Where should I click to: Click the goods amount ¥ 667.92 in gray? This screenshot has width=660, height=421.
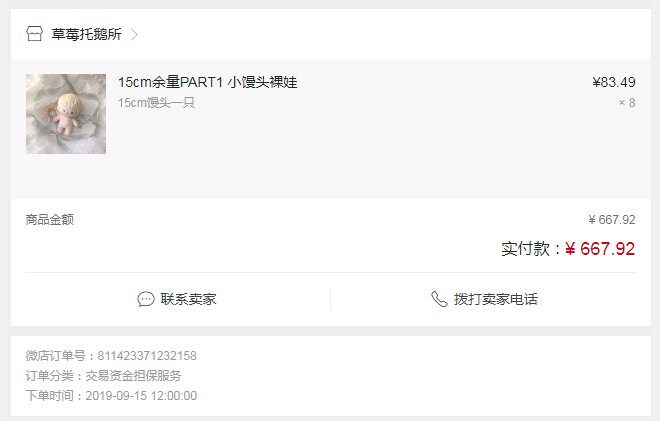click(x=612, y=219)
